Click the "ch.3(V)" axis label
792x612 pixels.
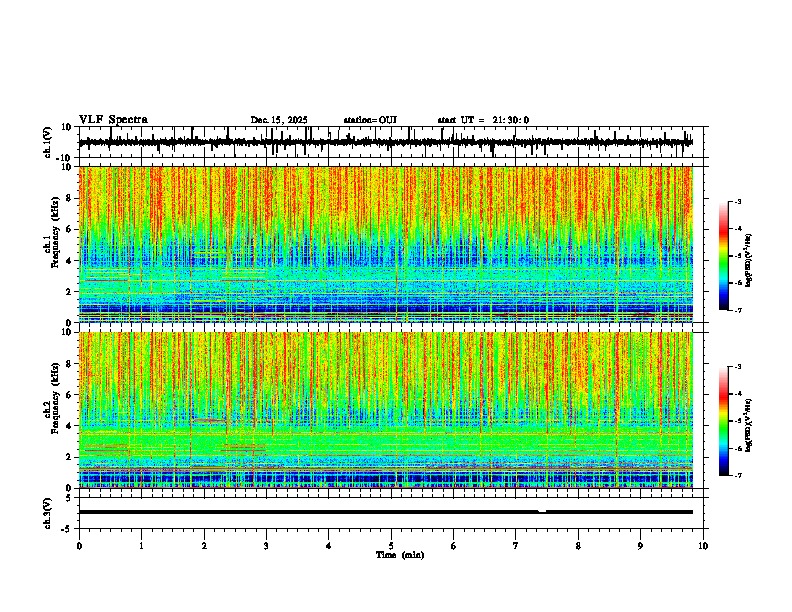48,513
